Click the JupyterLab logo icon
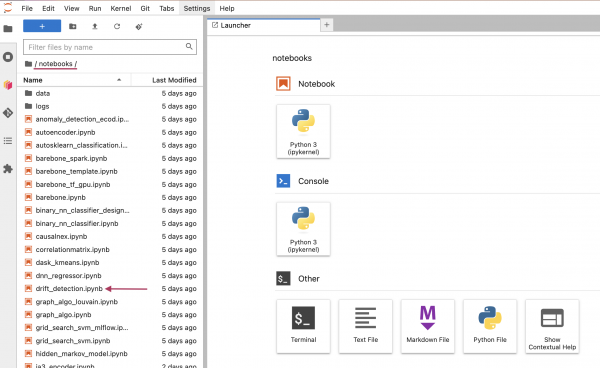 click(8, 7)
